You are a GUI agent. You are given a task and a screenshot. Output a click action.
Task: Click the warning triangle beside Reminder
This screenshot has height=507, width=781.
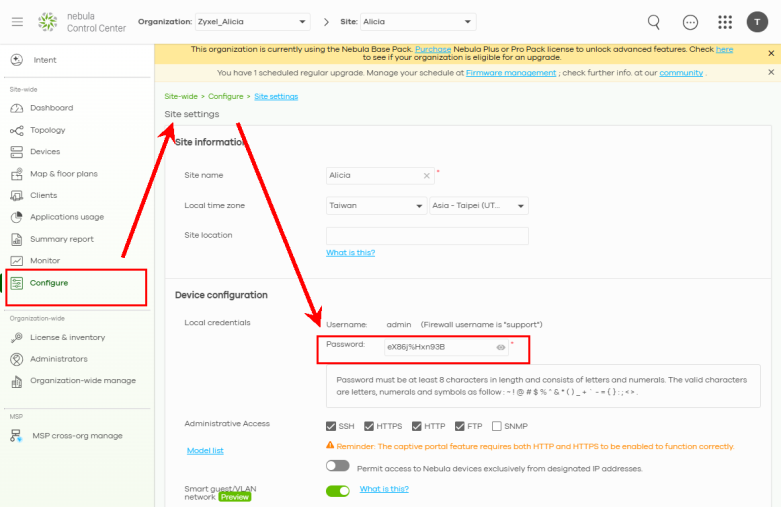[330, 445]
